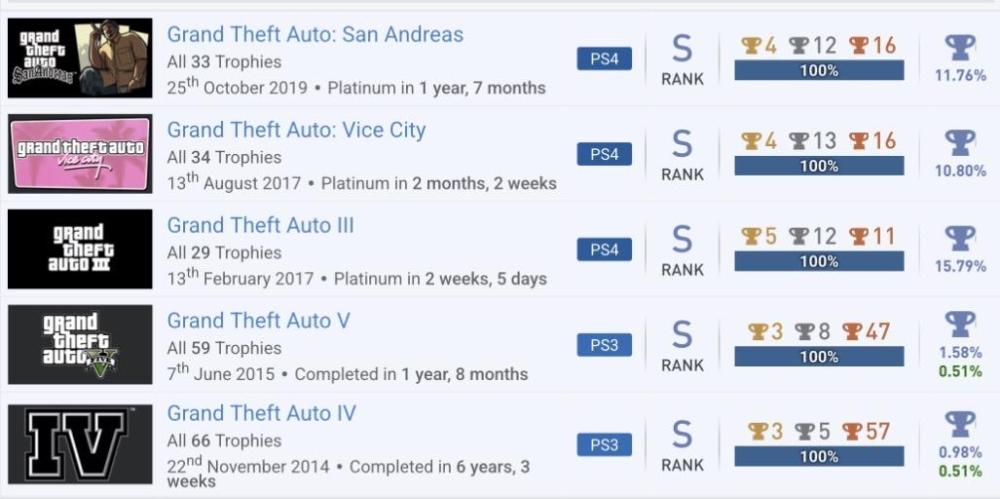Click the PS4 badge for San Andreas

pos(604,59)
